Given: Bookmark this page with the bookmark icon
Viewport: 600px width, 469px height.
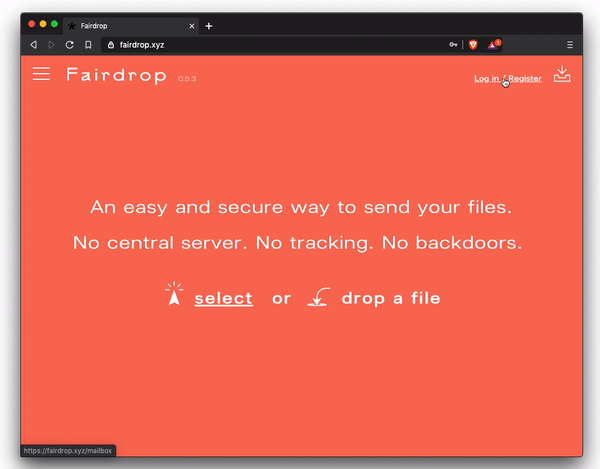Looking at the screenshot, I should (x=88, y=45).
